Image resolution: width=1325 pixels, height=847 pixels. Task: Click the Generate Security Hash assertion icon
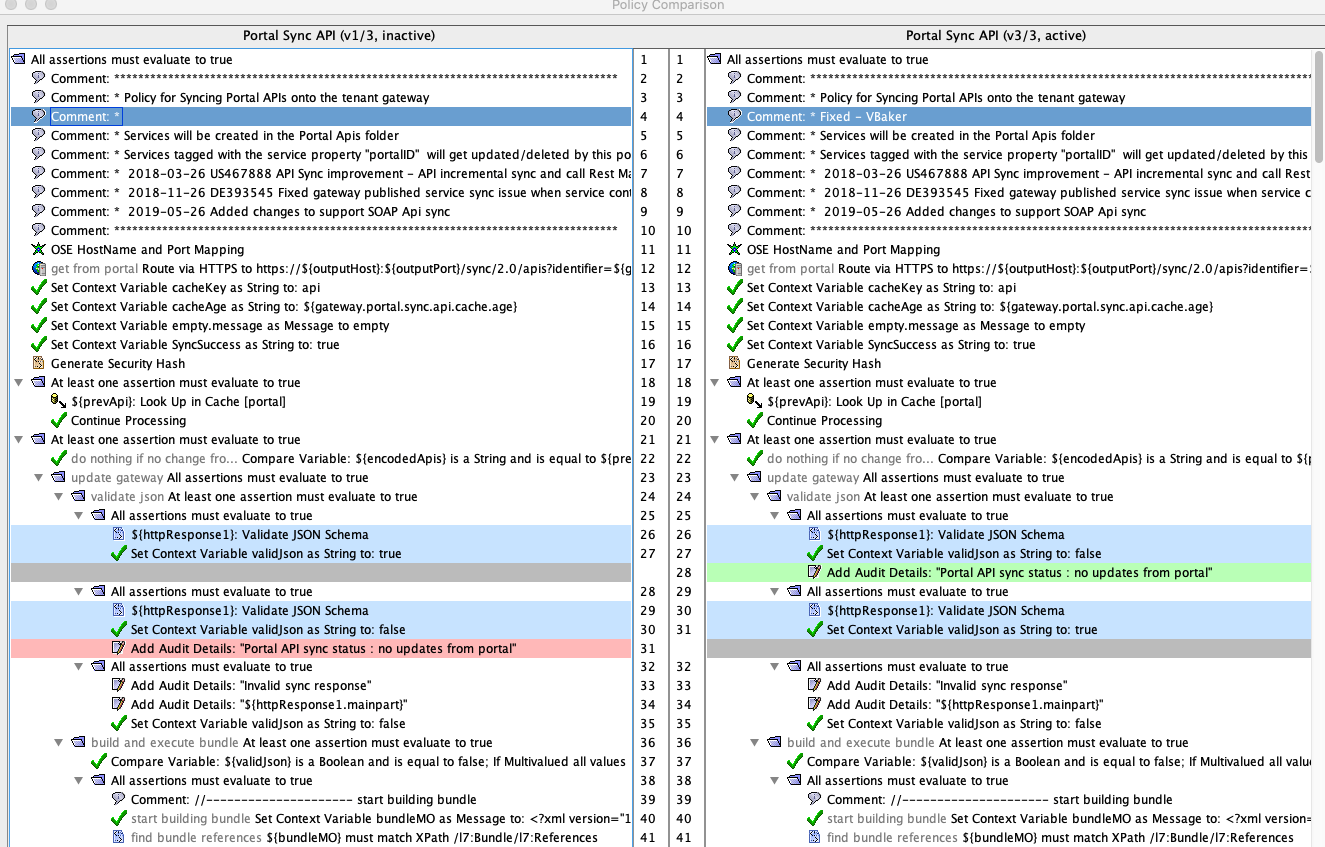click(x=38, y=363)
